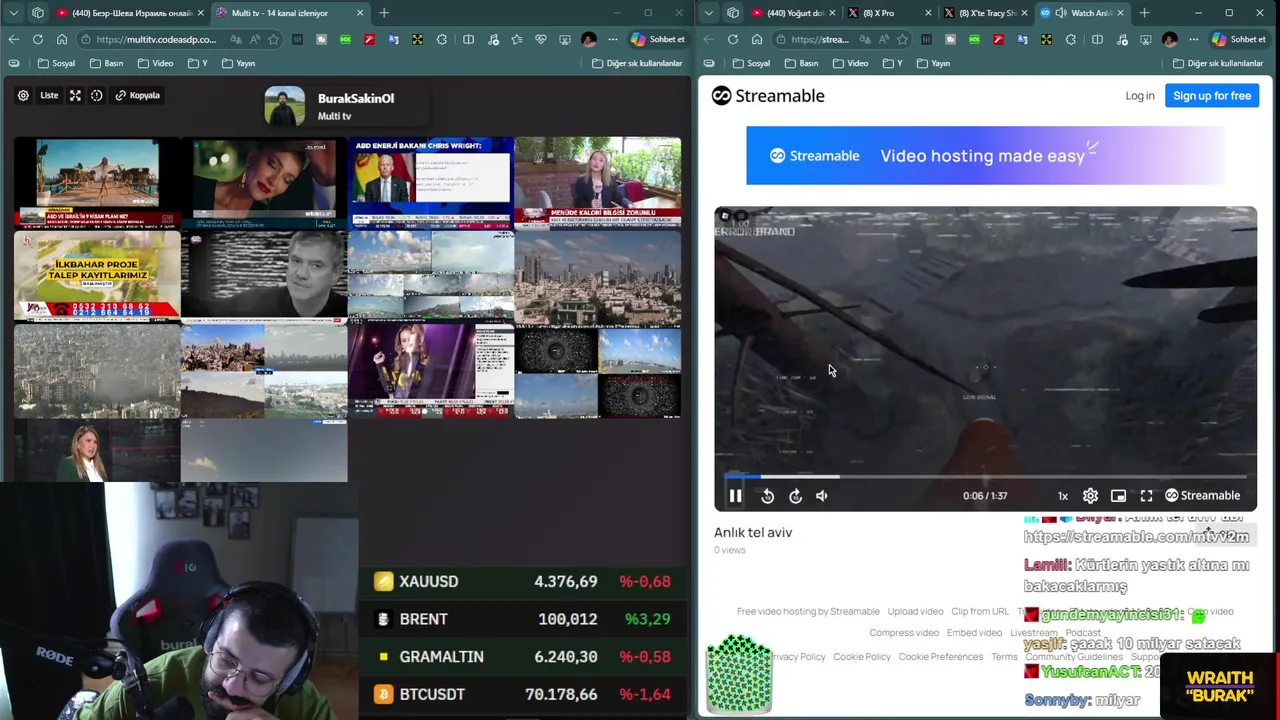Image resolution: width=1280 pixels, height=720 pixels.
Task: Click the Kopyala link-copy button
Action: click(x=138, y=95)
